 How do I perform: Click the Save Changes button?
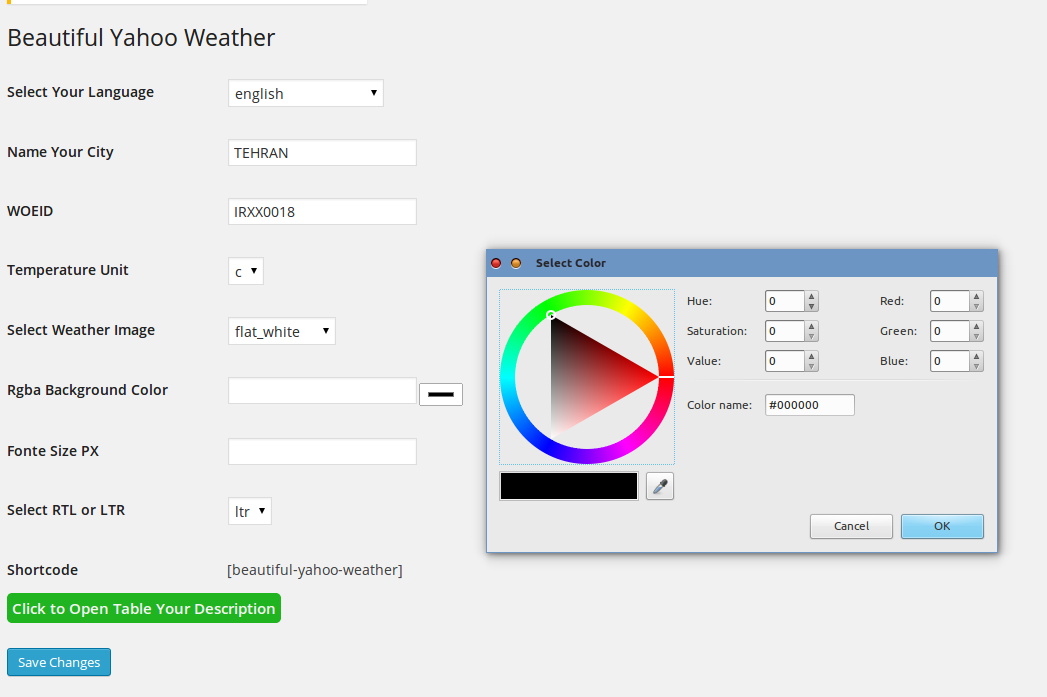[59, 662]
